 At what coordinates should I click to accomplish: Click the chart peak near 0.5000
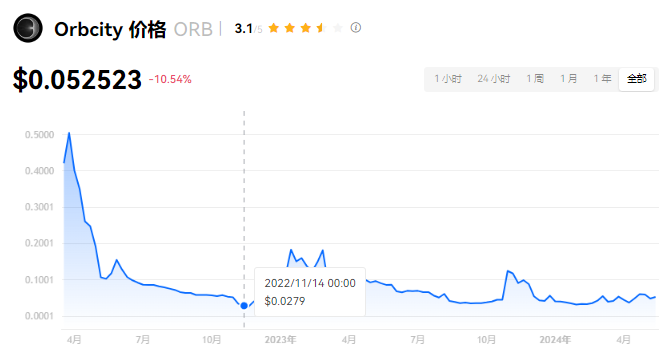[69, 133]
